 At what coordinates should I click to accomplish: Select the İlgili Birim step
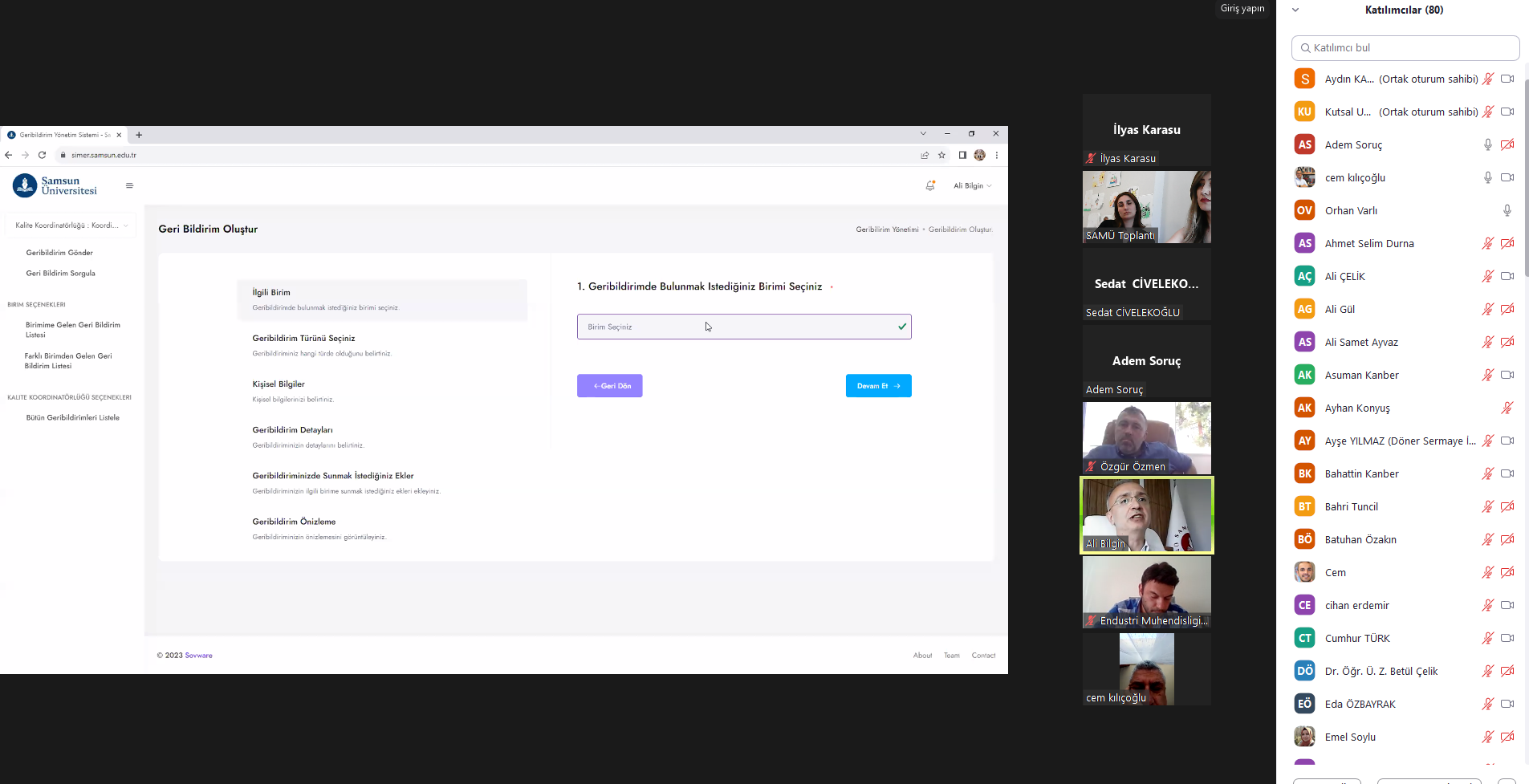pos(382,299)
